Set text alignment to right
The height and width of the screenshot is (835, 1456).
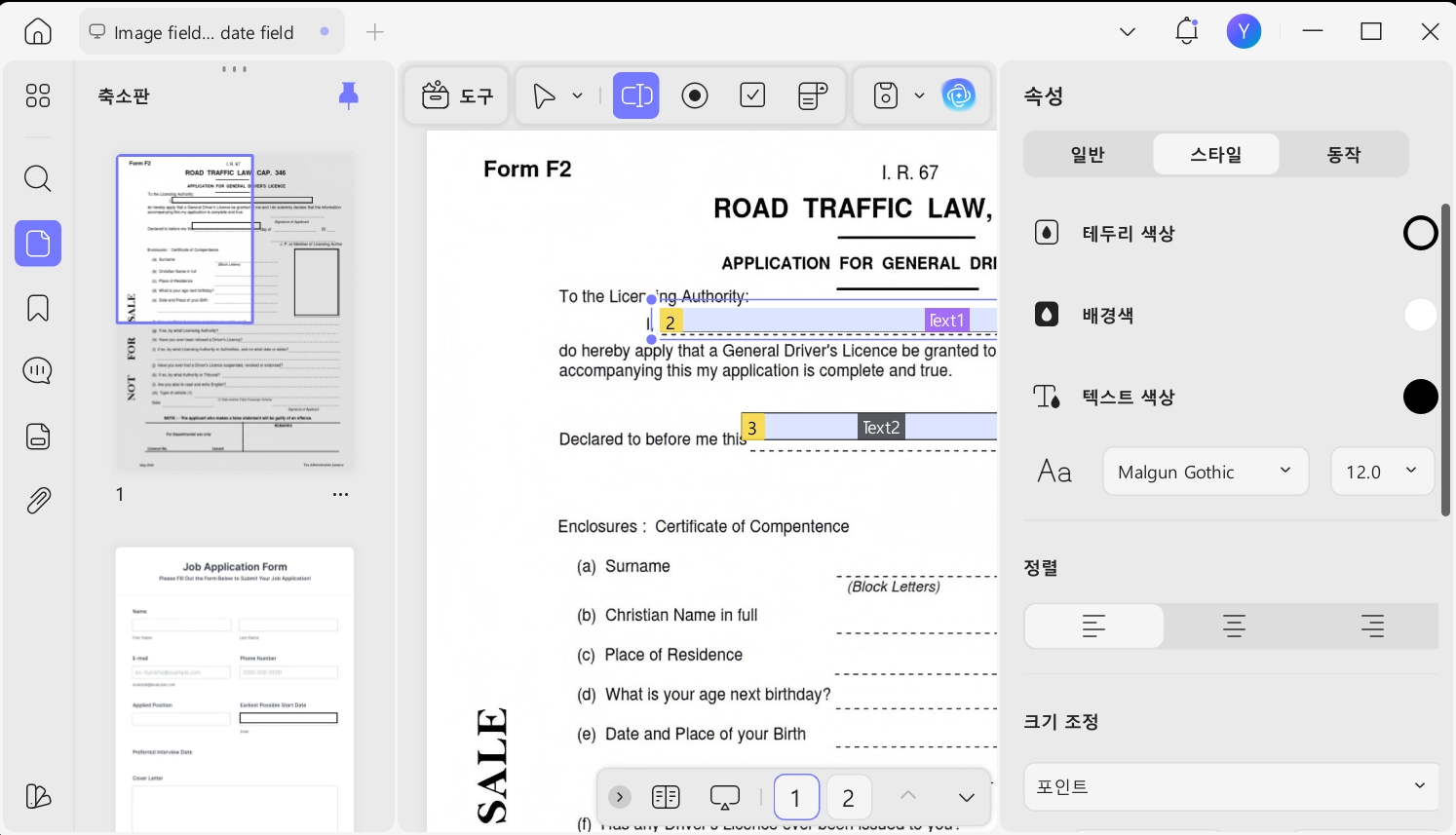1372,626
